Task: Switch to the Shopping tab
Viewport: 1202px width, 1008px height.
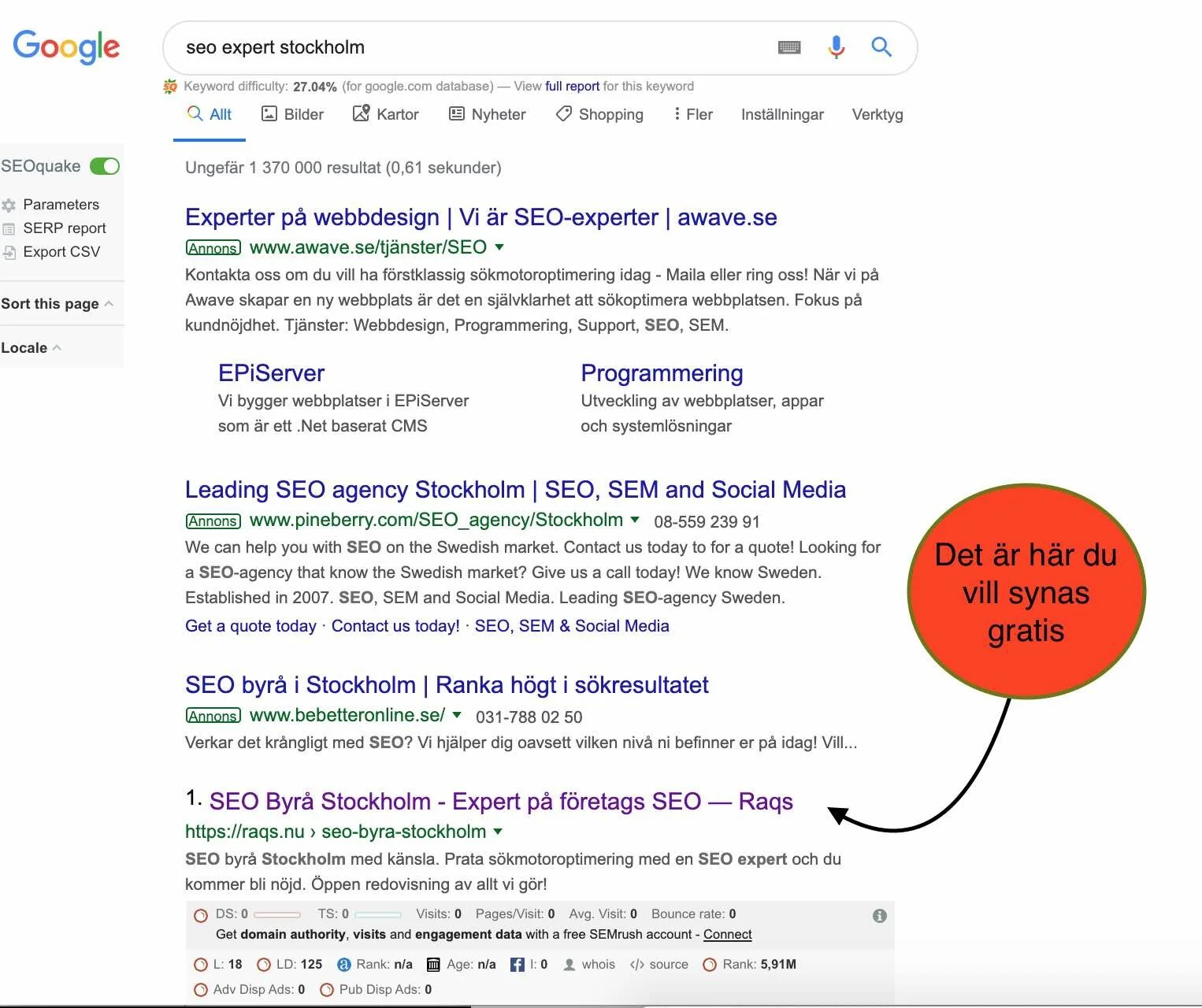Action: pos(599,114)
